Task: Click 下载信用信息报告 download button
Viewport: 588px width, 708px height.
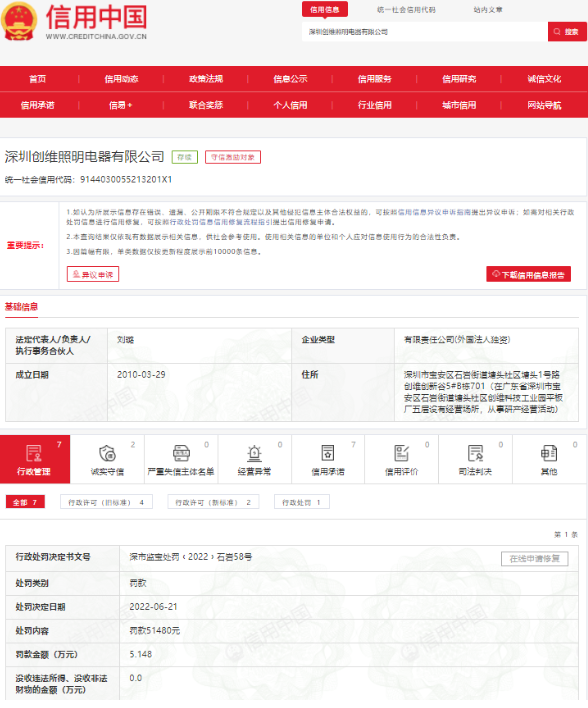Action: 528,274
